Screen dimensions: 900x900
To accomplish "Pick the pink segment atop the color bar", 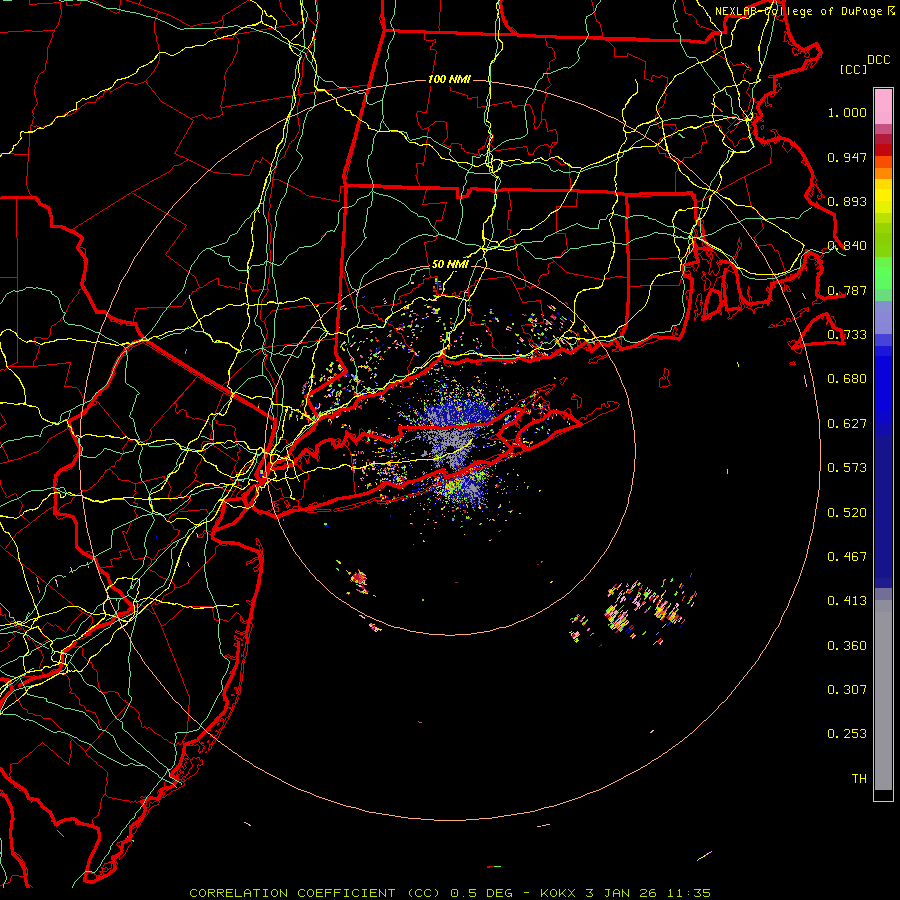I will coord(883,106).
